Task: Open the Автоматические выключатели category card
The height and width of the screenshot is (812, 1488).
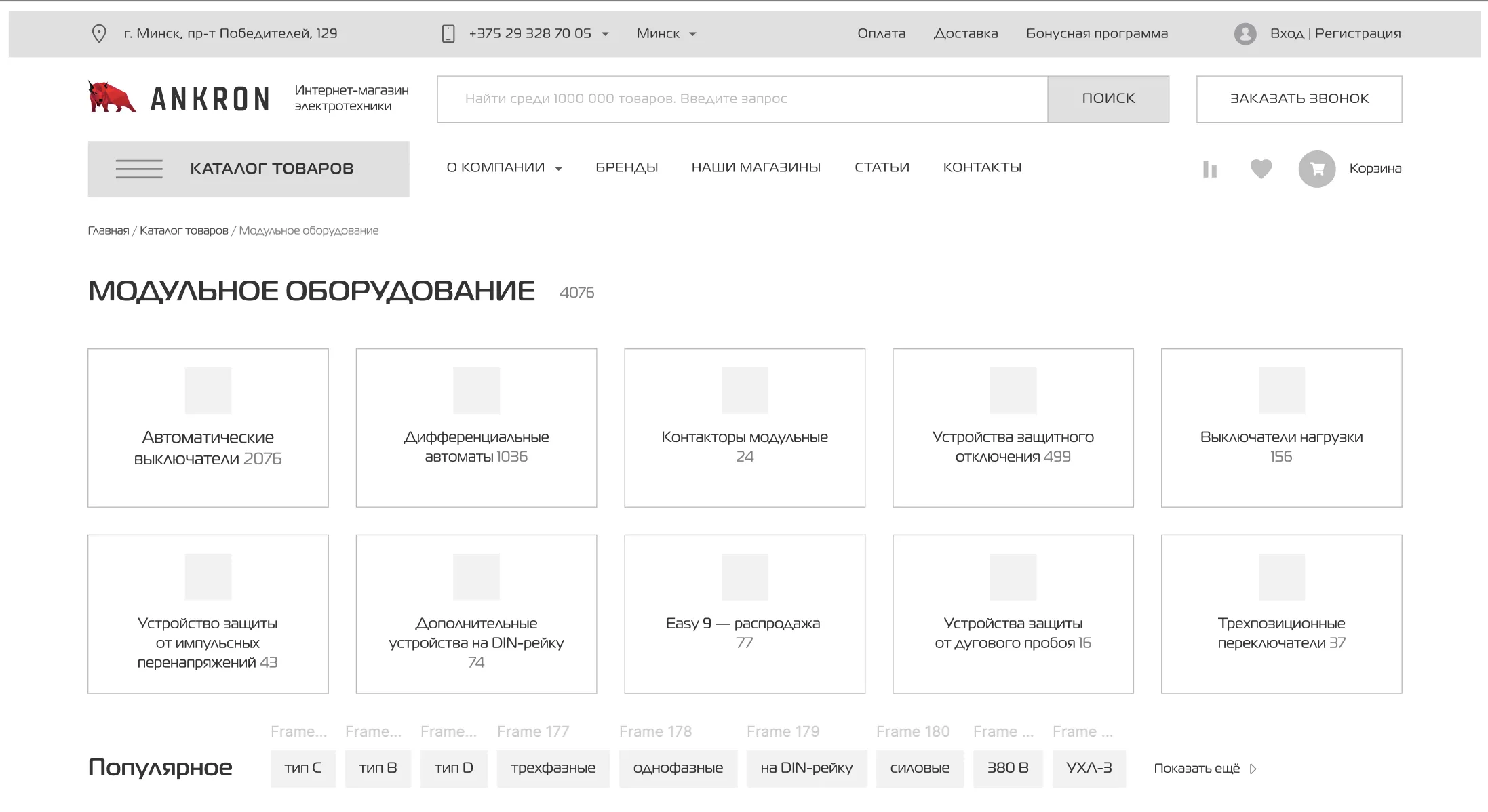Action: click(208, 428)
